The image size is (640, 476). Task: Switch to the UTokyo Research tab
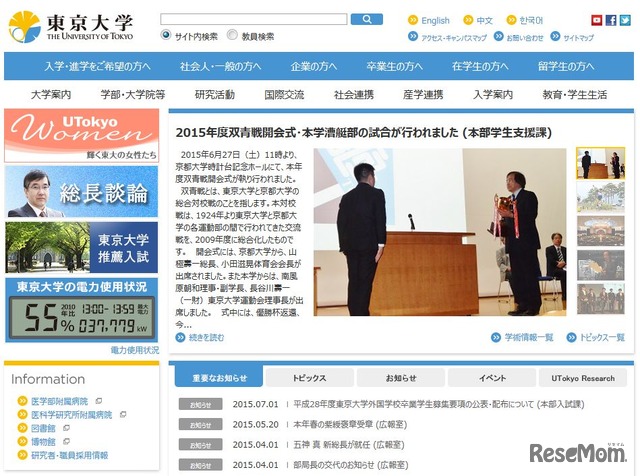coord(583,378)
